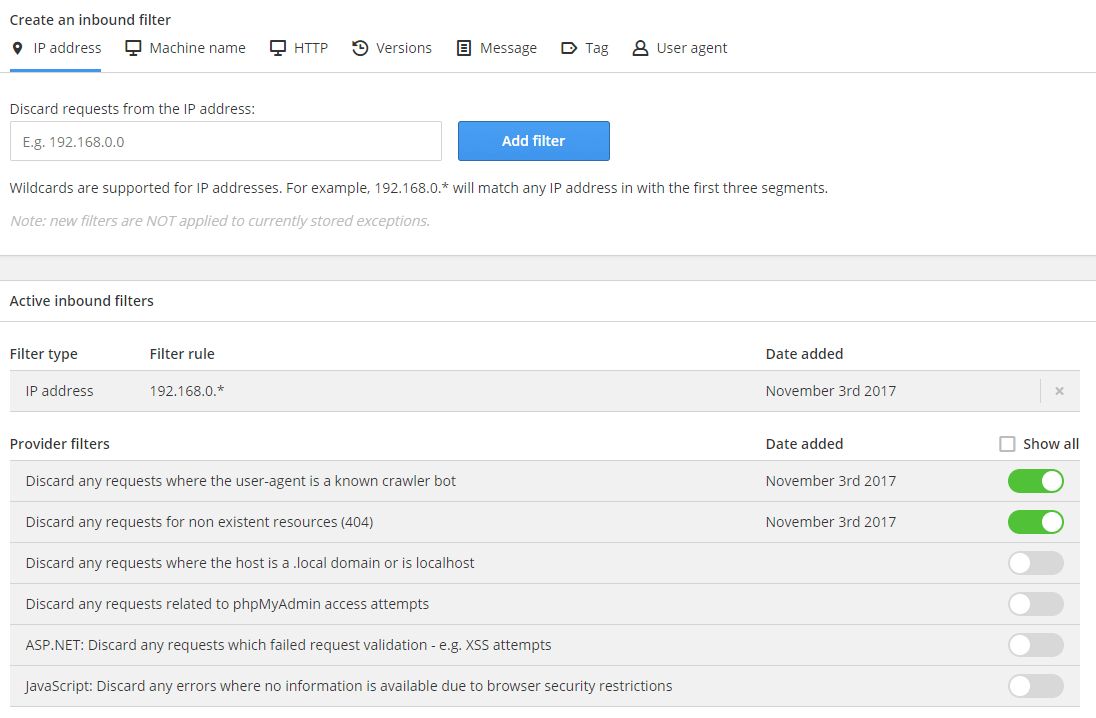This screenshot has width=1096, height=718.
Task: Check the Show all checkbox
Action: coord(1007,444)
